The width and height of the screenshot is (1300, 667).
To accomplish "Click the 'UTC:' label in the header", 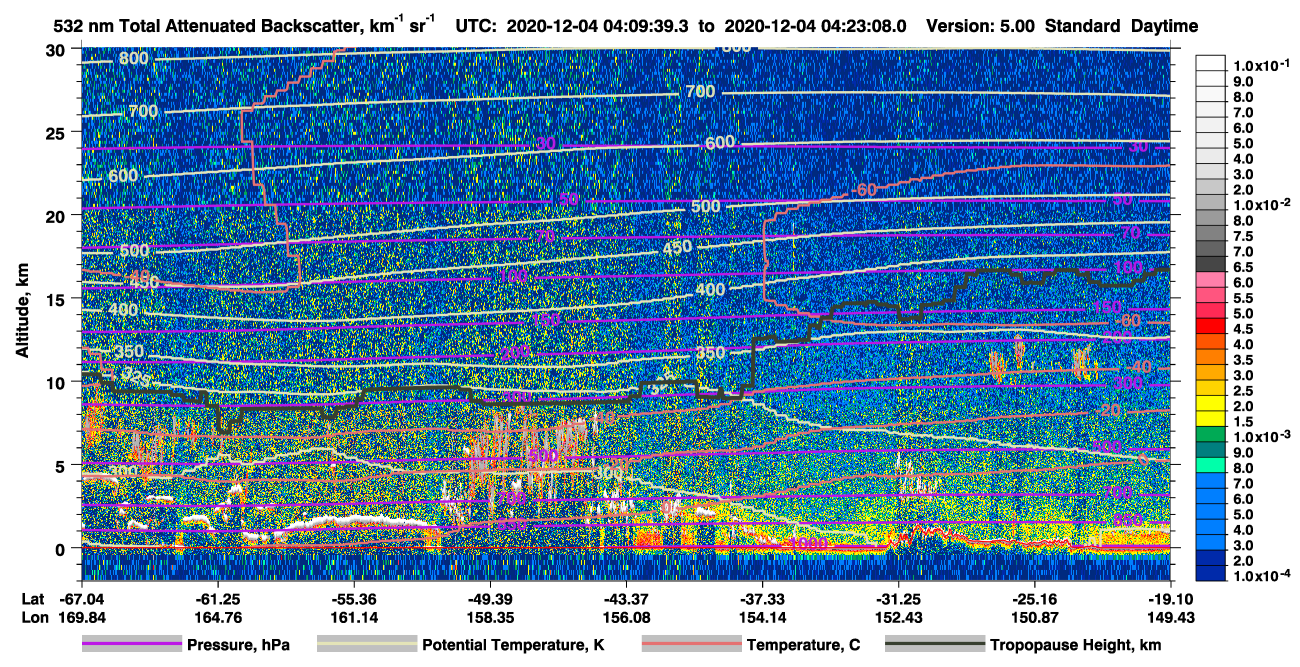I will pos(475,27).
